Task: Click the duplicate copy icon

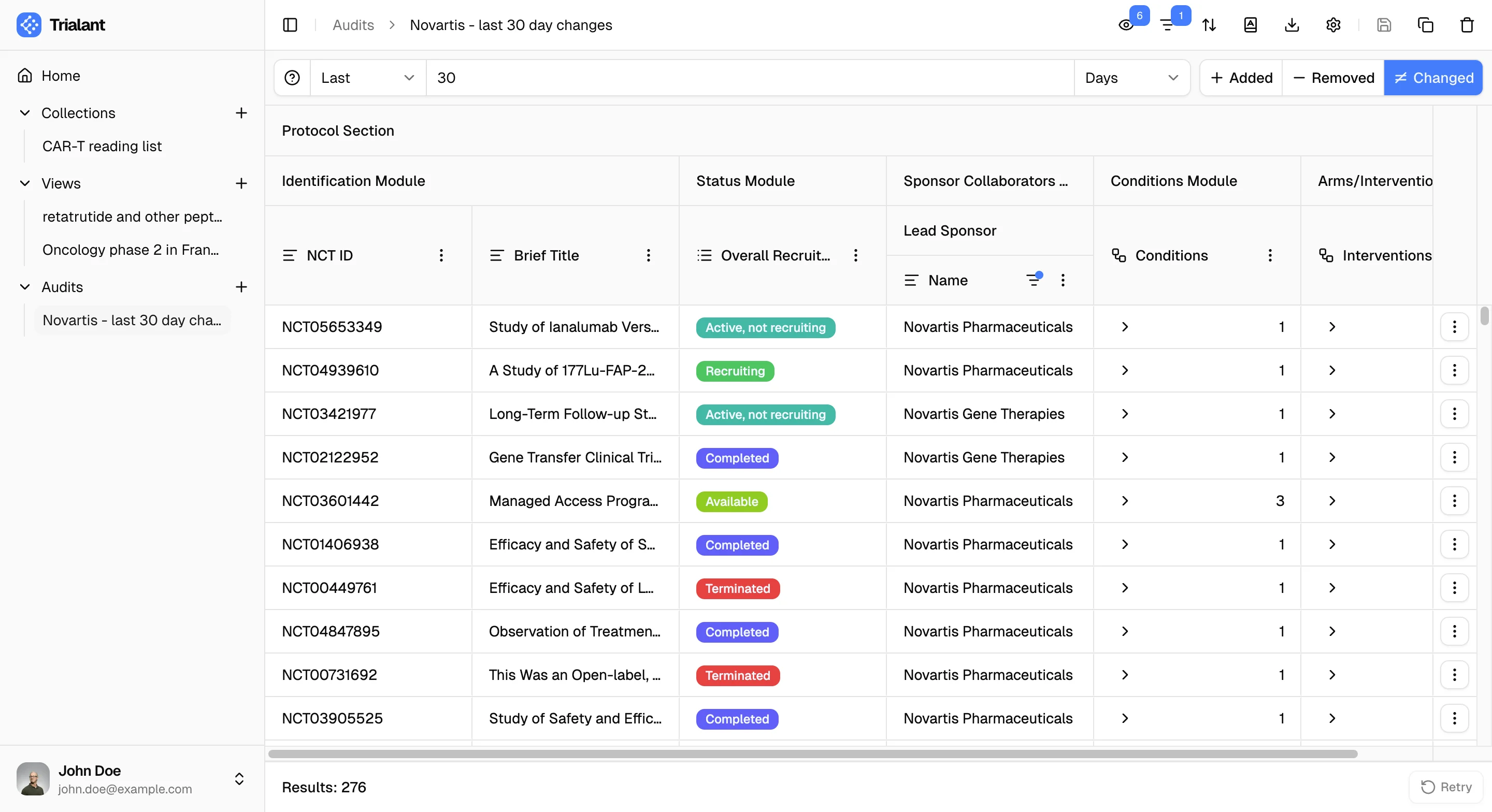Action: 1425,25
